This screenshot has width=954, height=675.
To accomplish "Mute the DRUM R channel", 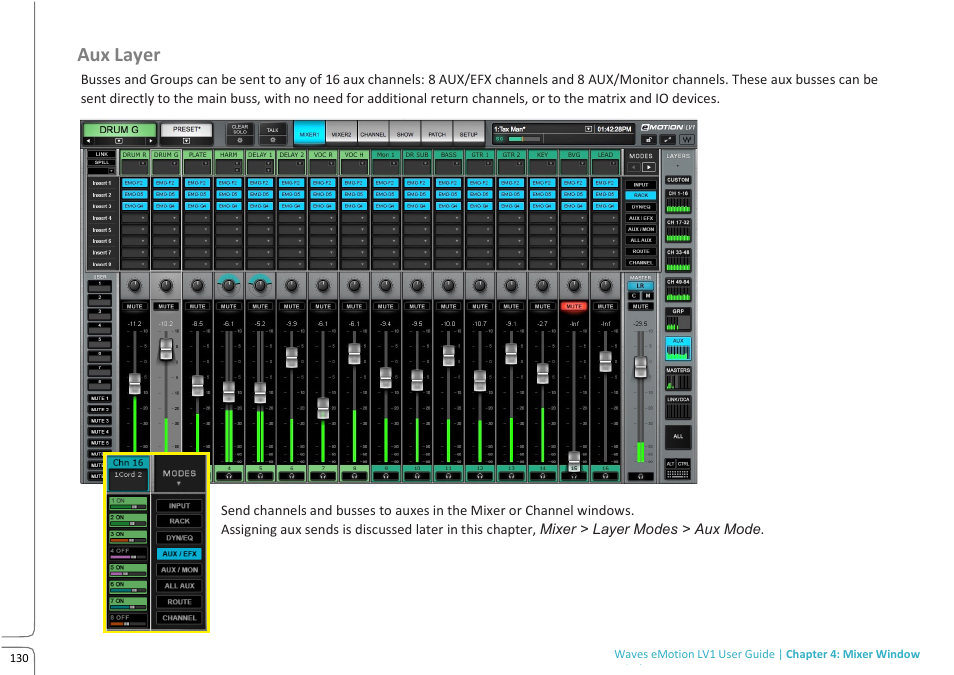I will [134, 306].
